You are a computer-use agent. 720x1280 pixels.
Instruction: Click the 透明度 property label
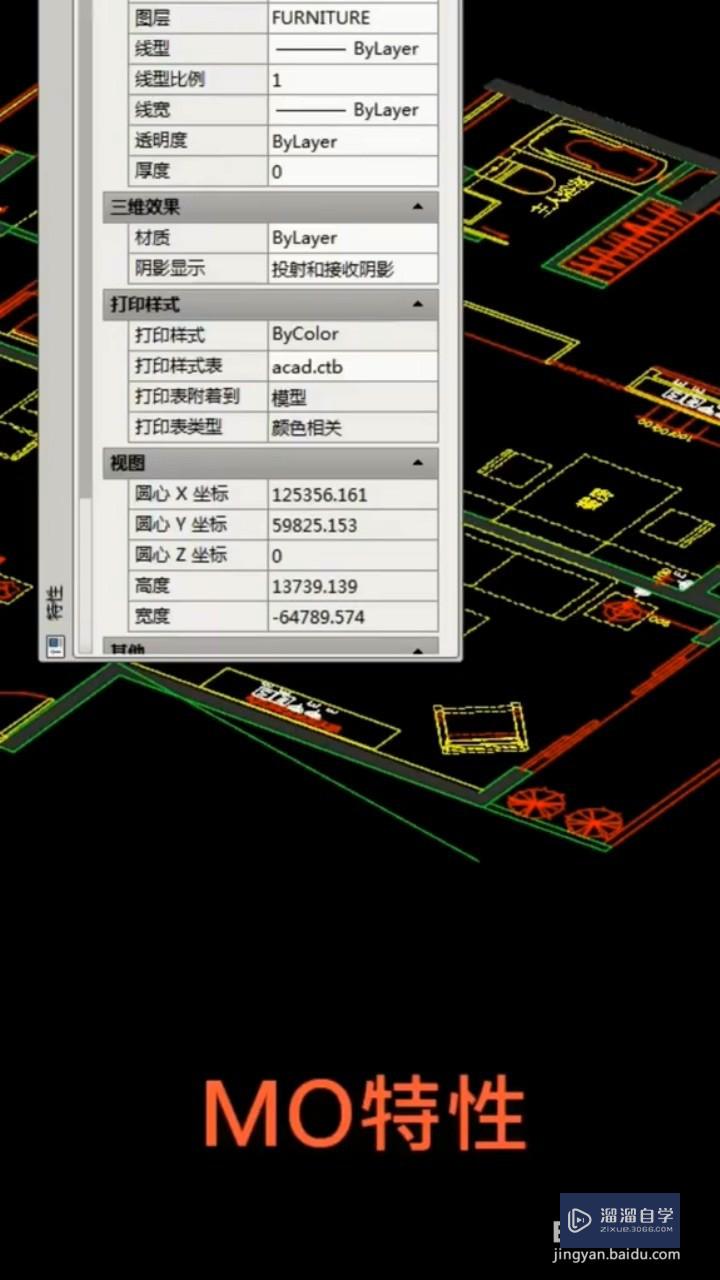click(x=161, y=141)
